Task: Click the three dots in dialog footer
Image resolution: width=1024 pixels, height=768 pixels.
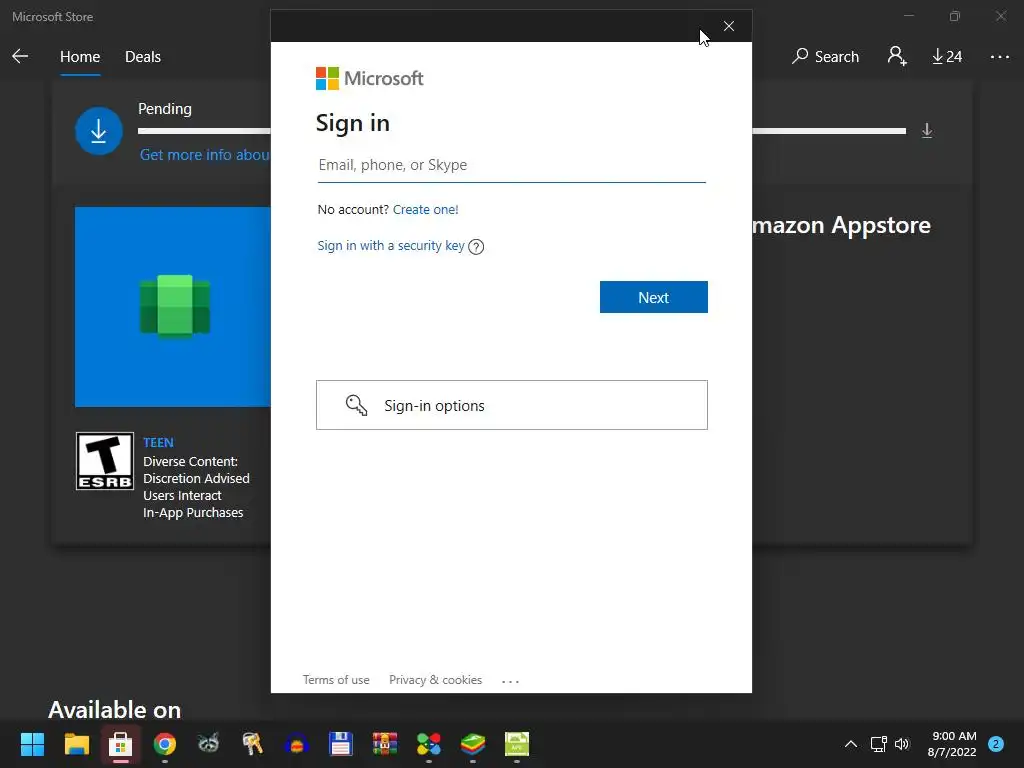Action: (x=510, y=681)
